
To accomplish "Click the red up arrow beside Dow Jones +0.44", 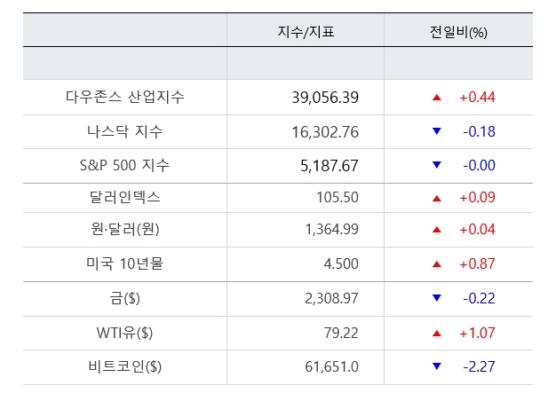I will coord(437,97).
